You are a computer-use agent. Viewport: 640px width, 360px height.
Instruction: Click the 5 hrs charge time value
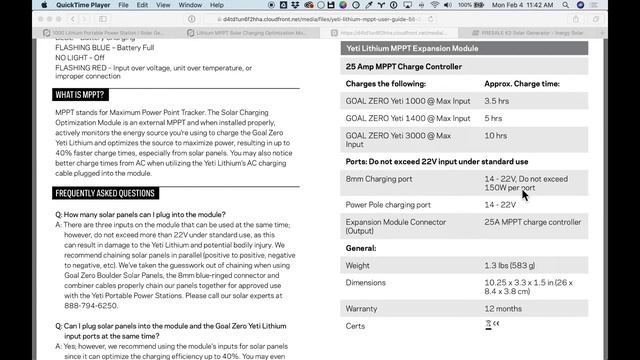click(493, 118)
